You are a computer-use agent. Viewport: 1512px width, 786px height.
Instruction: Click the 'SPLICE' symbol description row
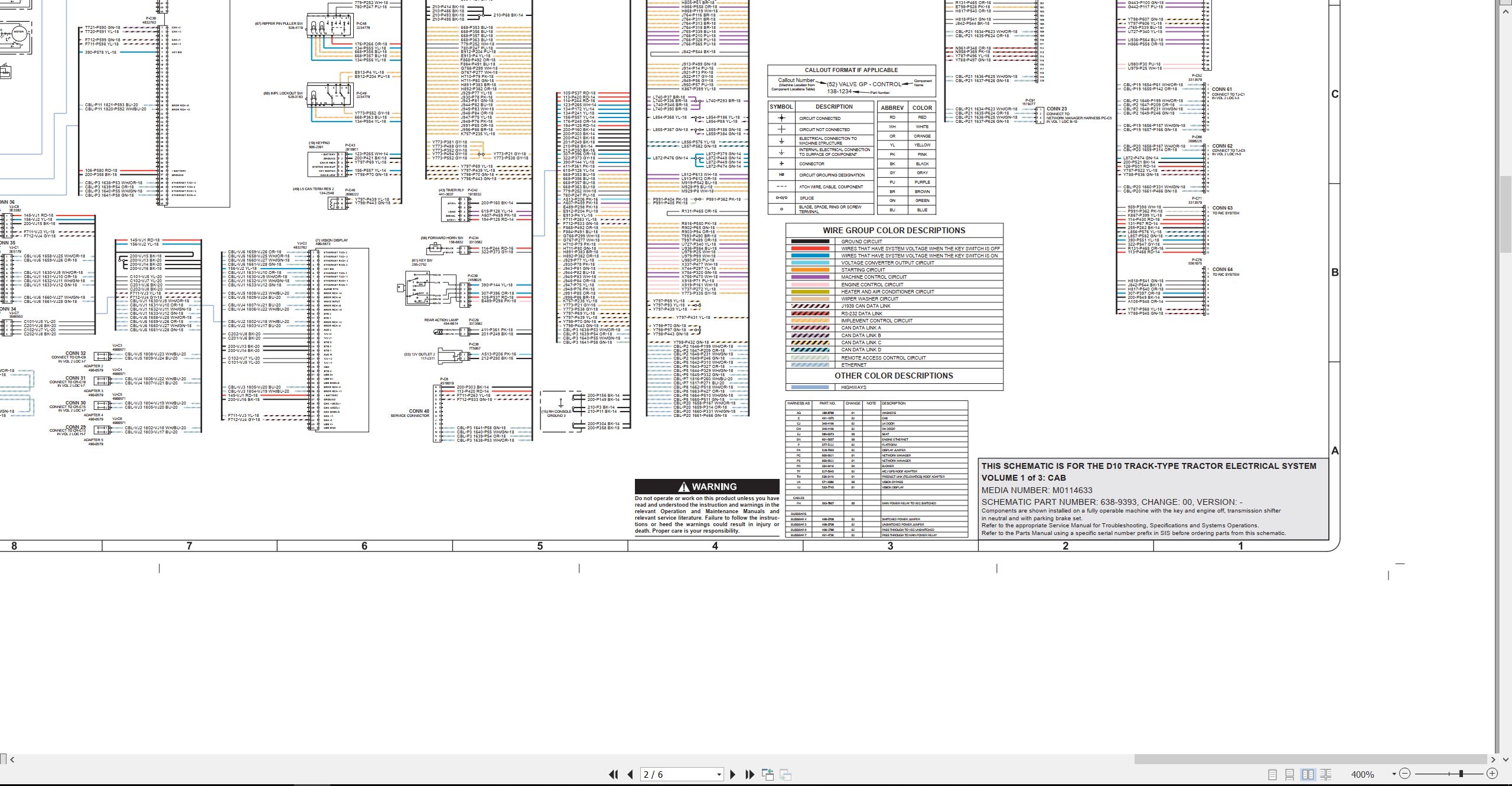(807, 198)
